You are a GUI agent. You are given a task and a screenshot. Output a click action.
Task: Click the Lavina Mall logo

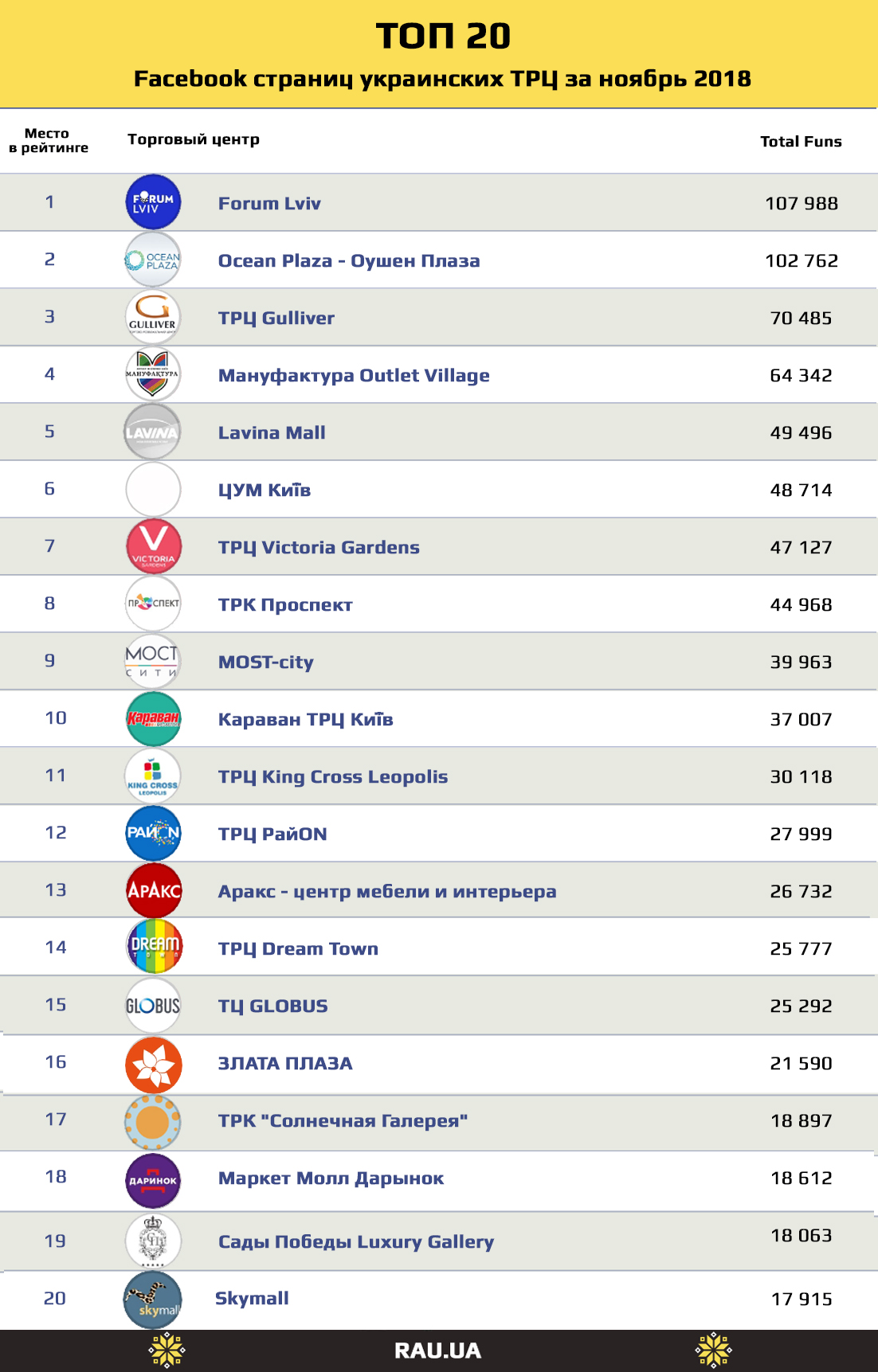[x=153, y=432]
